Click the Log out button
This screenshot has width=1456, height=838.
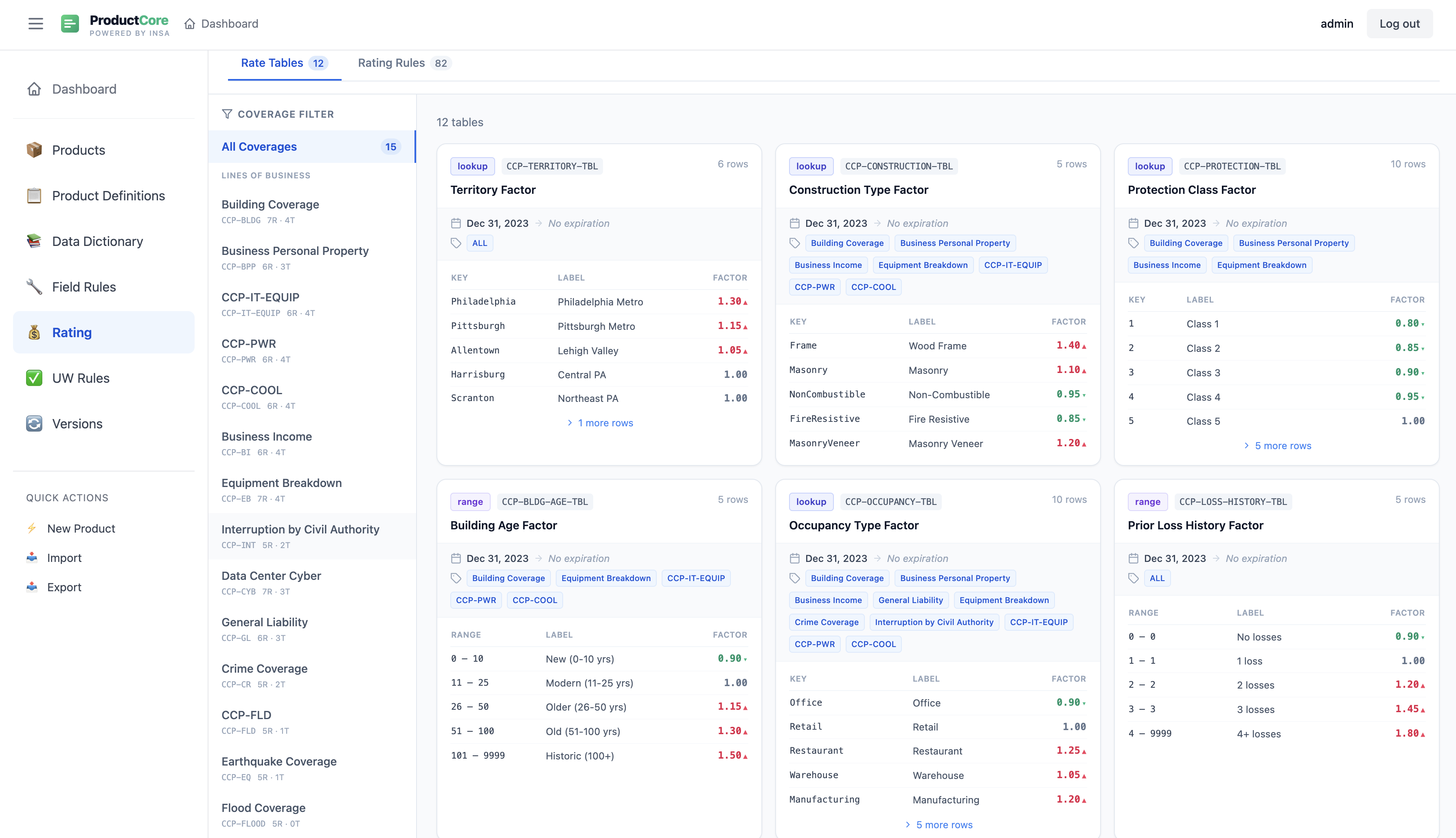[x=1399, y=24]
